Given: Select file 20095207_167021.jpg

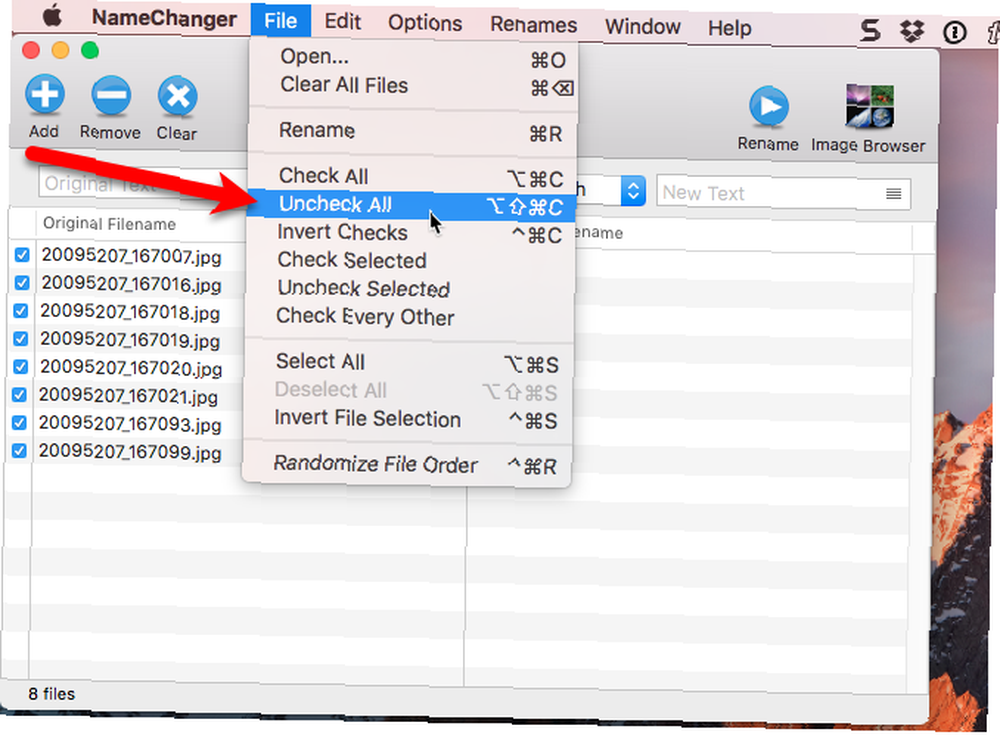Looking at the screenshot, I should click(x=128, y=396).
